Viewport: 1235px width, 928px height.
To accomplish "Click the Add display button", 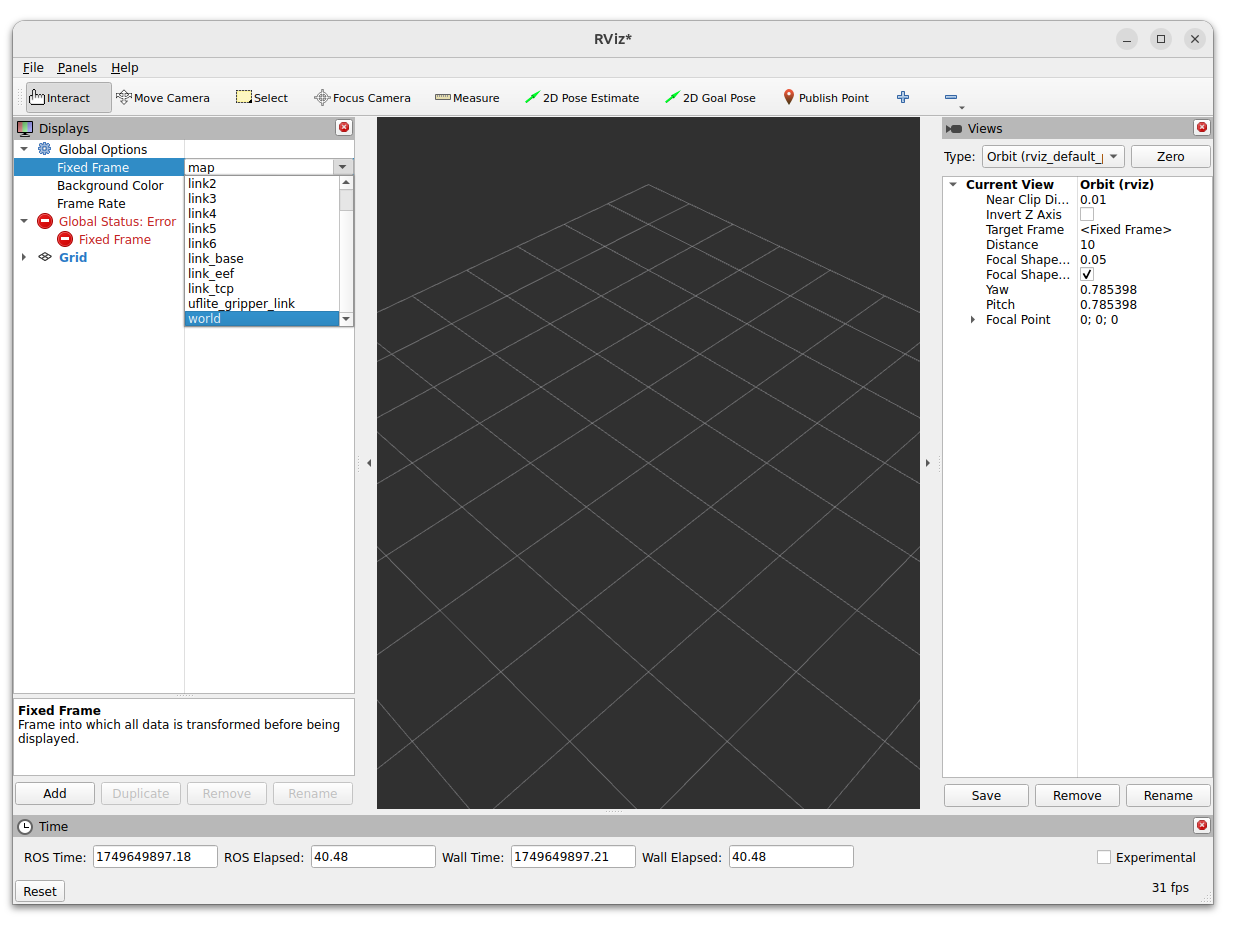I will 55,793.
